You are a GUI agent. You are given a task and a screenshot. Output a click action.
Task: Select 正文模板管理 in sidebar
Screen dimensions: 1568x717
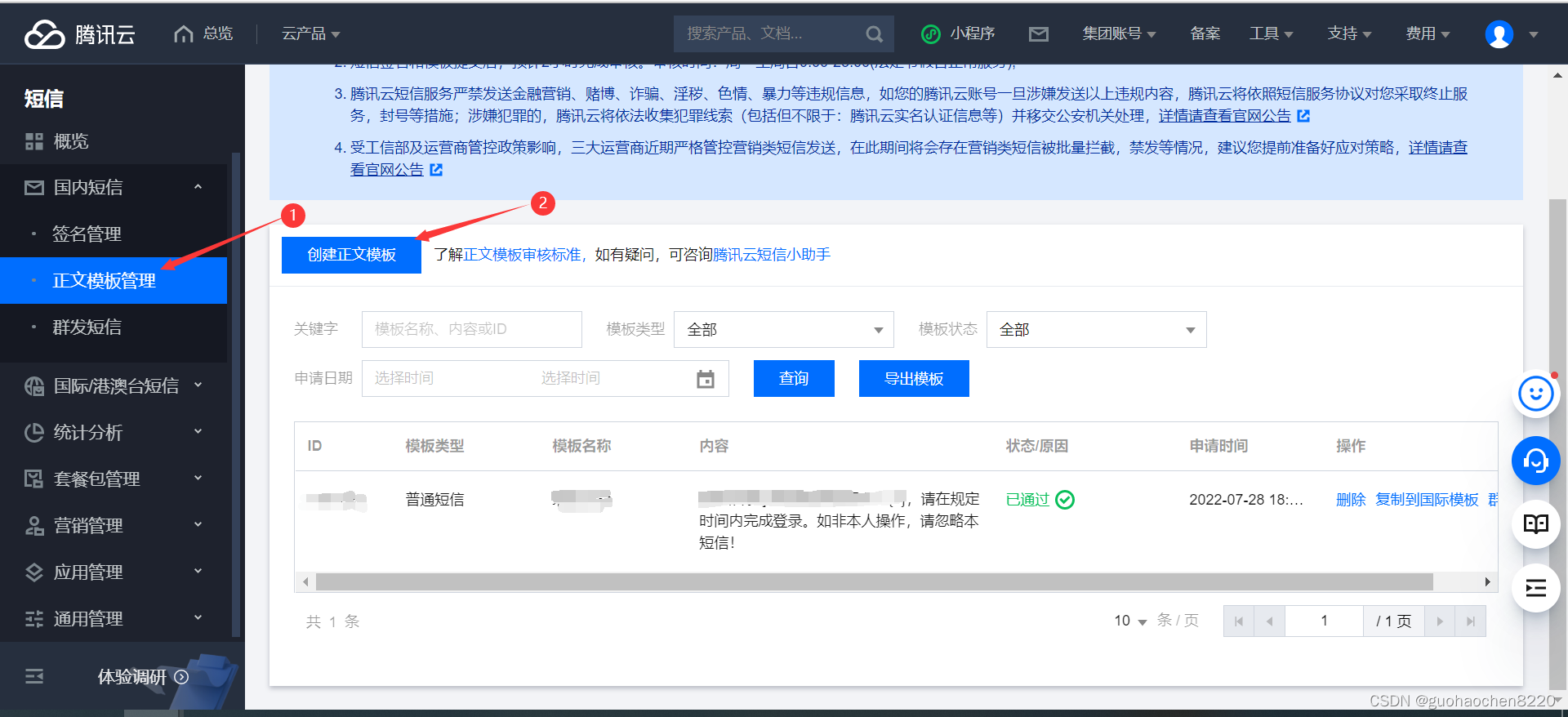click(114, 281)
